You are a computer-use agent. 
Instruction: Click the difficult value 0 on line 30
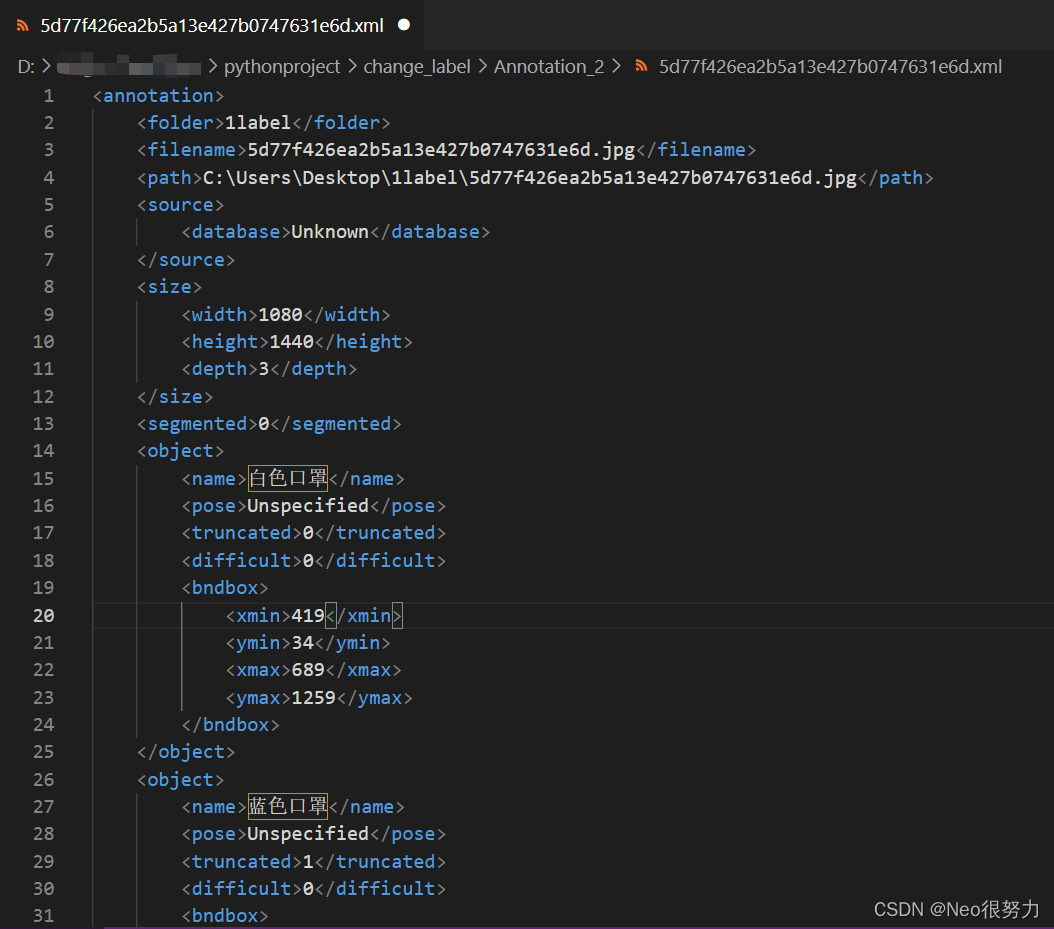pos(308,889)
